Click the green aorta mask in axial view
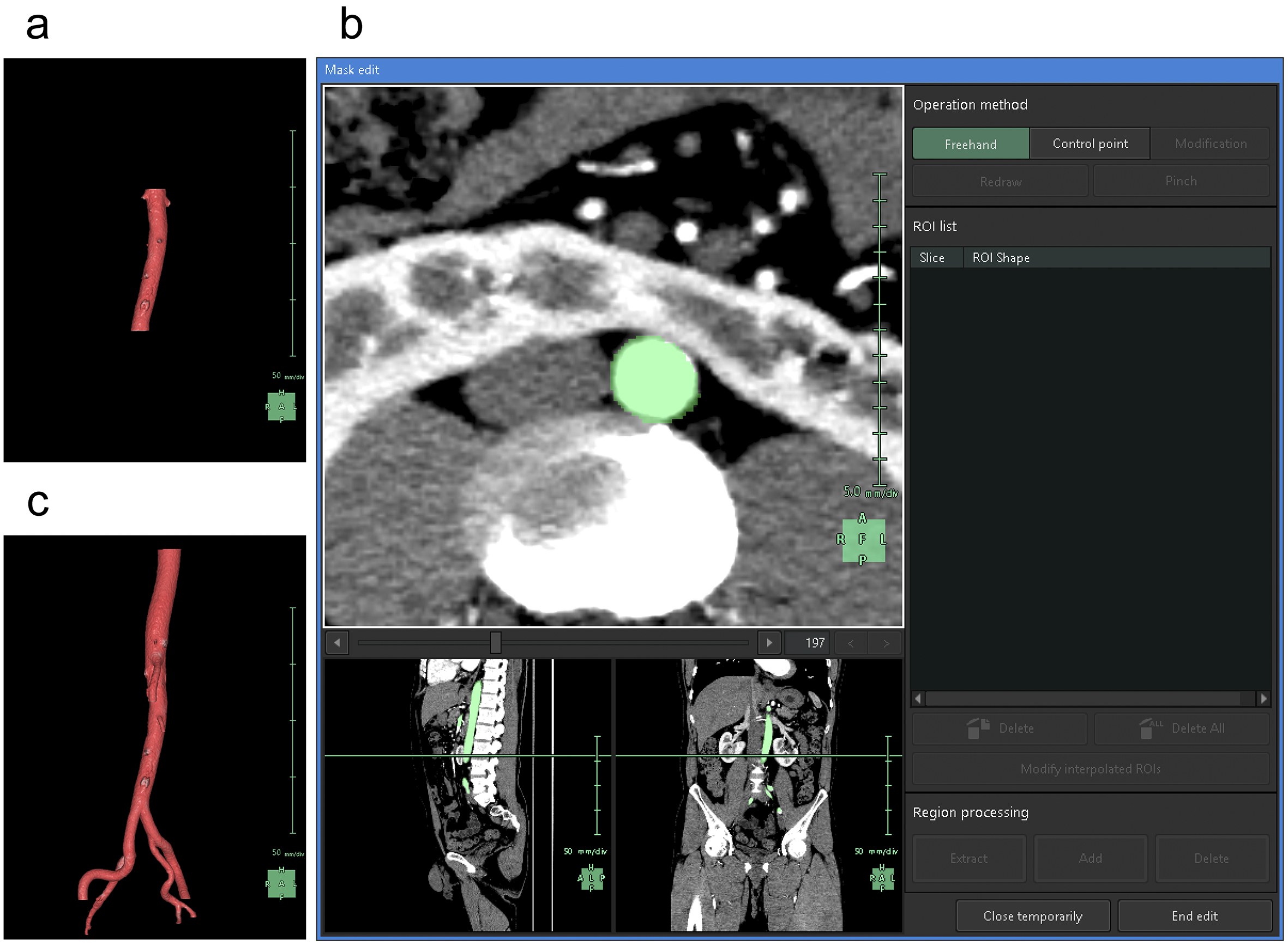Image resolution: width=1288 pixels, height=946 pixels. coord(654,378)
